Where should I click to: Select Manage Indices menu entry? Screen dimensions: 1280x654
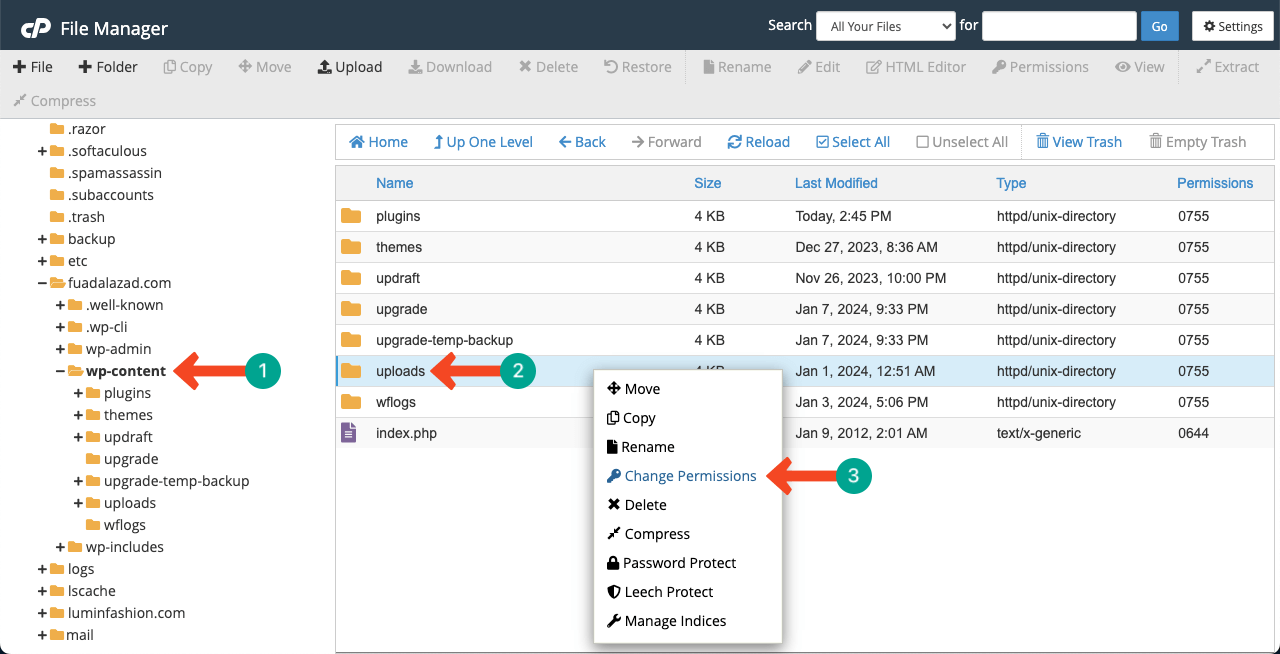coord(666,621)
